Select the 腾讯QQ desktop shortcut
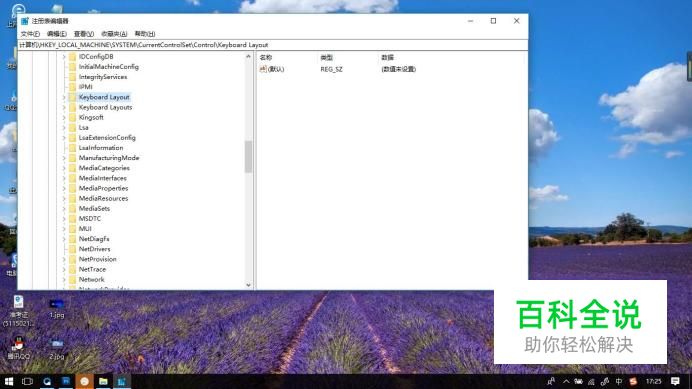Screen dimensions: 692x389 click(x=19, y=348)
